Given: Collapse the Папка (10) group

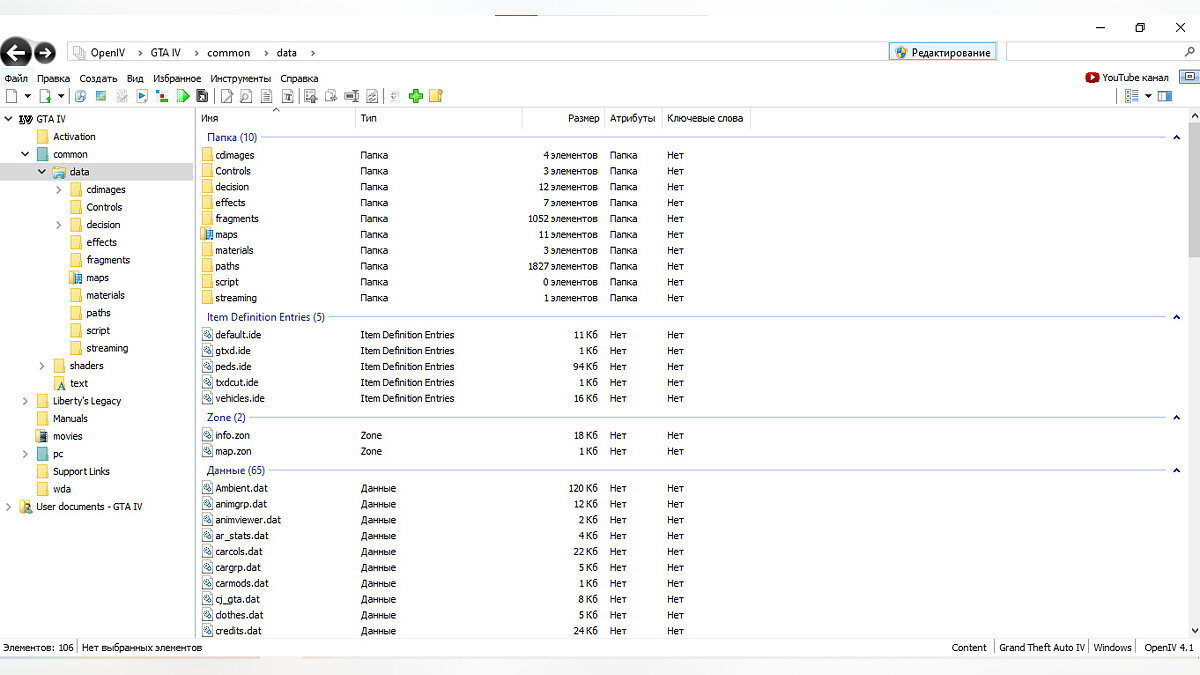Looking at the screenshot, I should click(1176, 137).
